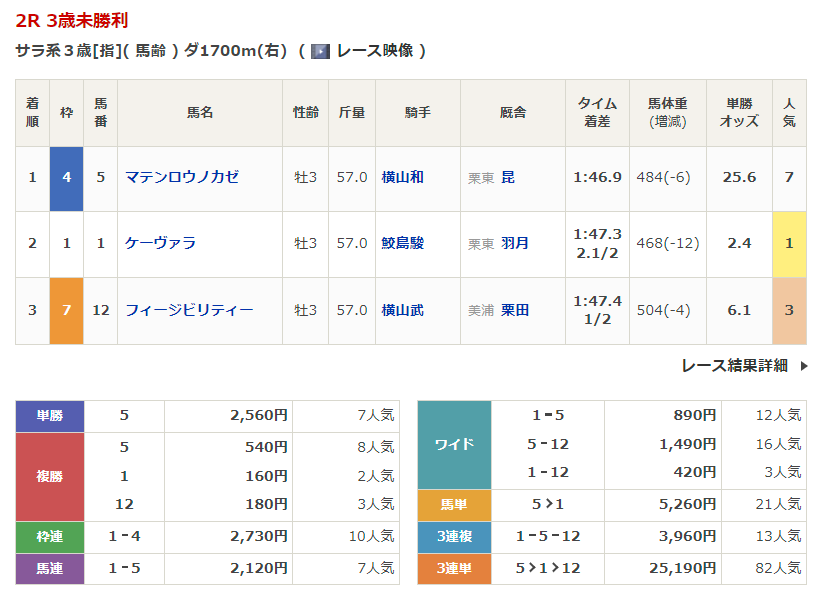
Task: Click the yellow popularity rank 1 cell
Action: point(789,243)
